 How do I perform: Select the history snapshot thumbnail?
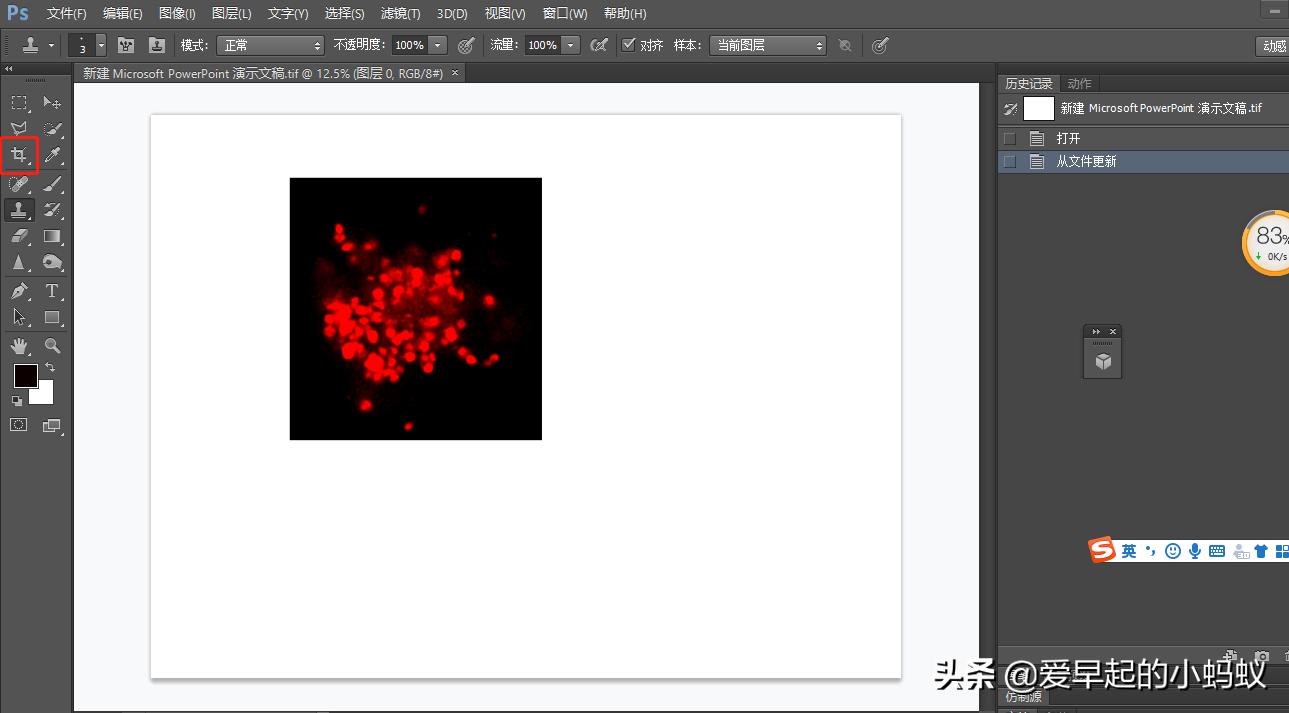[x=1039, y=109]
